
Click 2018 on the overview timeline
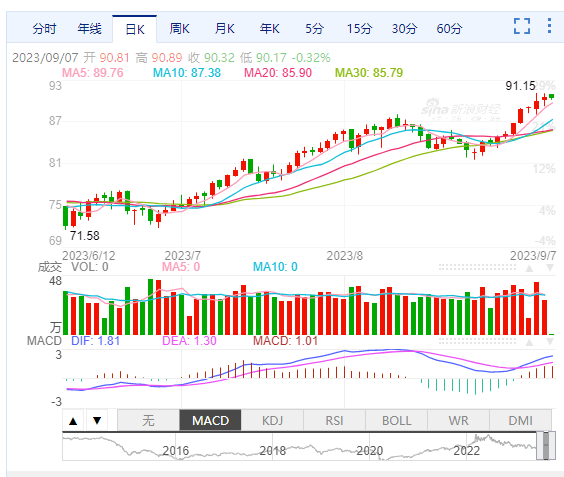[273, 450]
